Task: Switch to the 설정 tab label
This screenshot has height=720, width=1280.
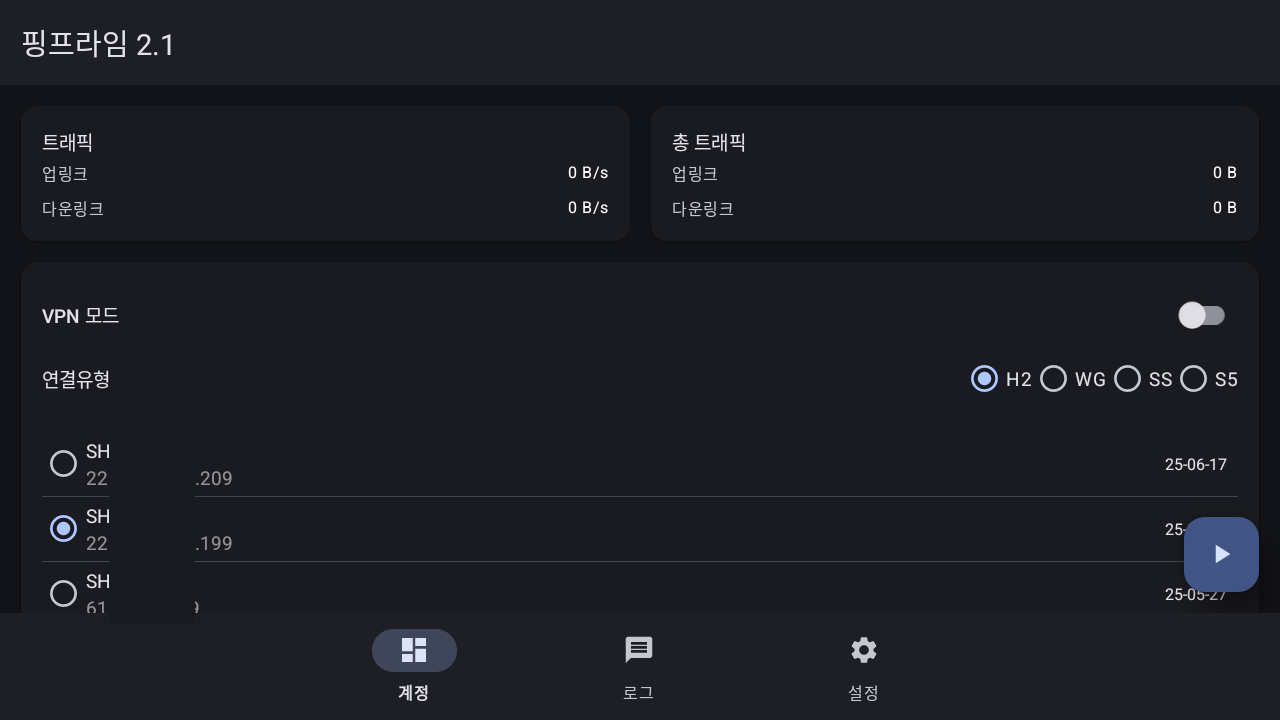Action: coord(863,692)
